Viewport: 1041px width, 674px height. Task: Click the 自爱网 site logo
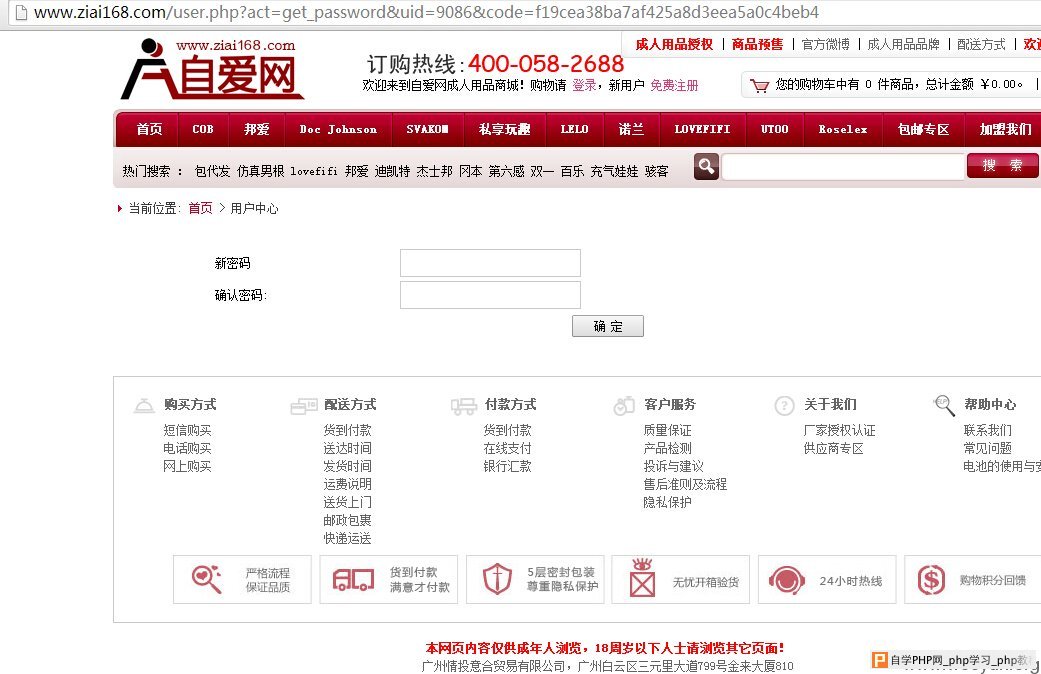[x=212, y=69]
